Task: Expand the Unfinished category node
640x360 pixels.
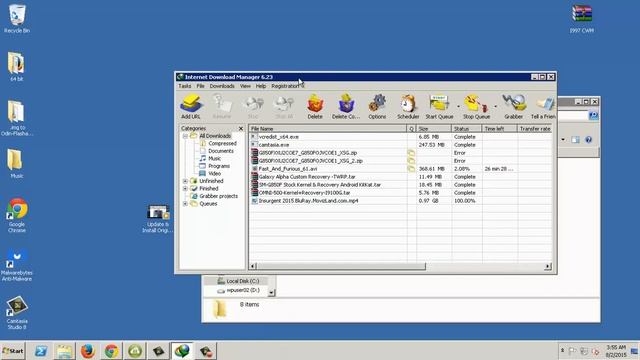Action: click(x=185, y=181)
